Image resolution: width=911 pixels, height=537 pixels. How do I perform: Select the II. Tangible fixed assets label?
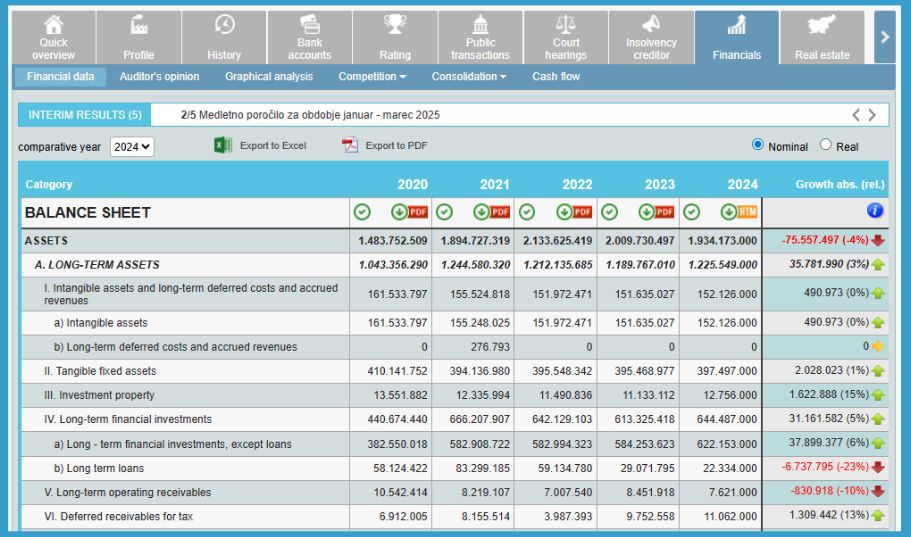tap(100, 371)
